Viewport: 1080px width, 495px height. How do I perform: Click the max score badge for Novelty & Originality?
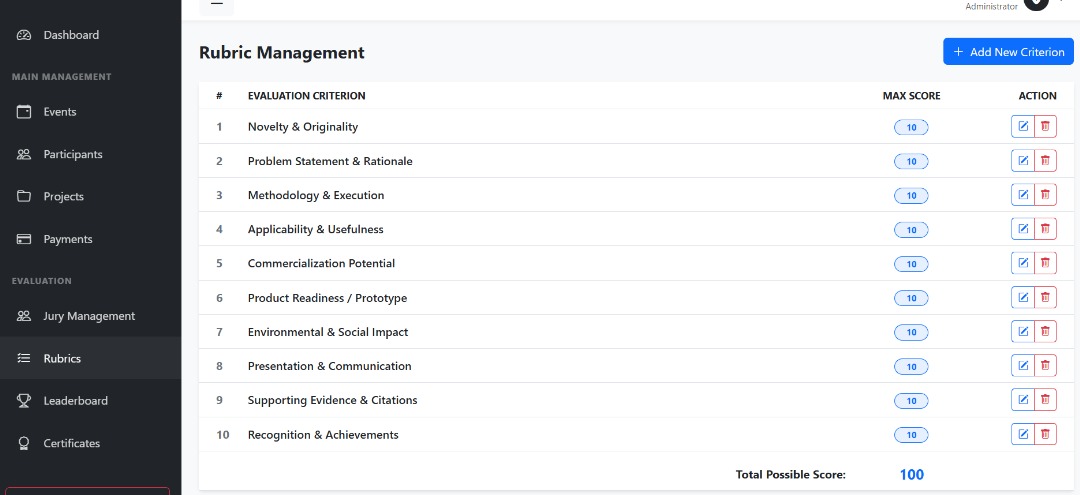911,127
